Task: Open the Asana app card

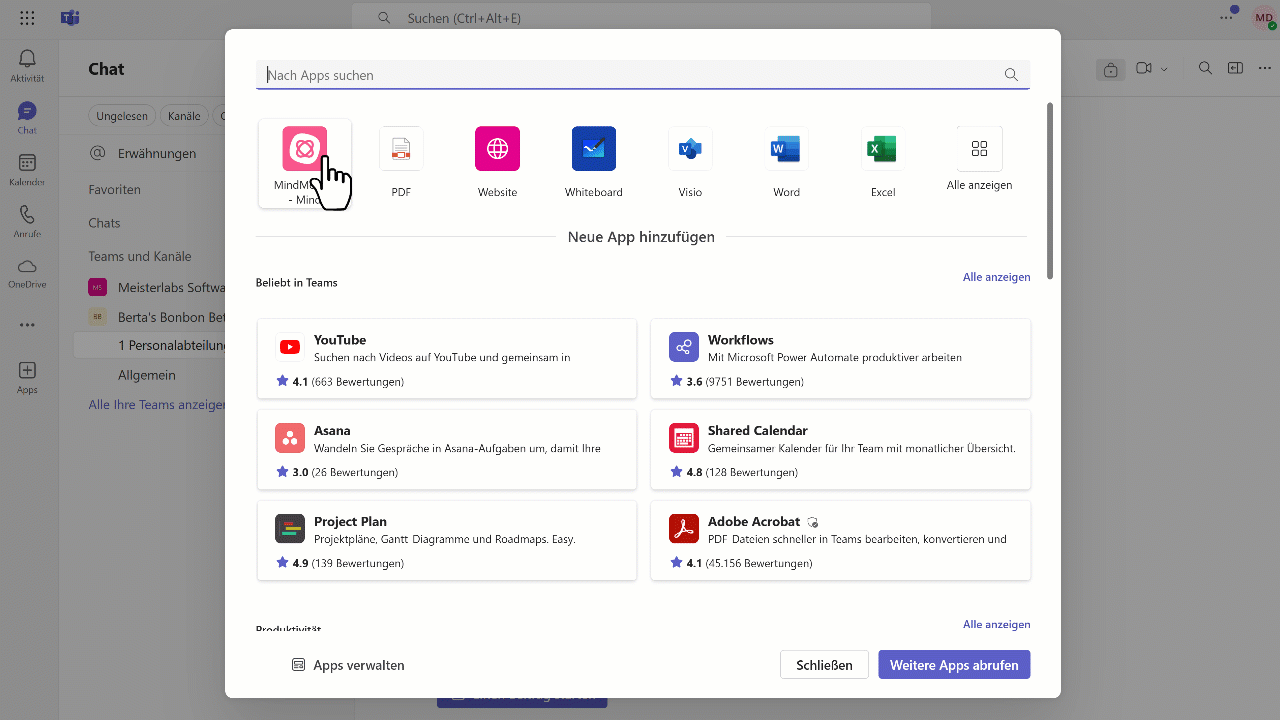Action: [x=447, y=450]
